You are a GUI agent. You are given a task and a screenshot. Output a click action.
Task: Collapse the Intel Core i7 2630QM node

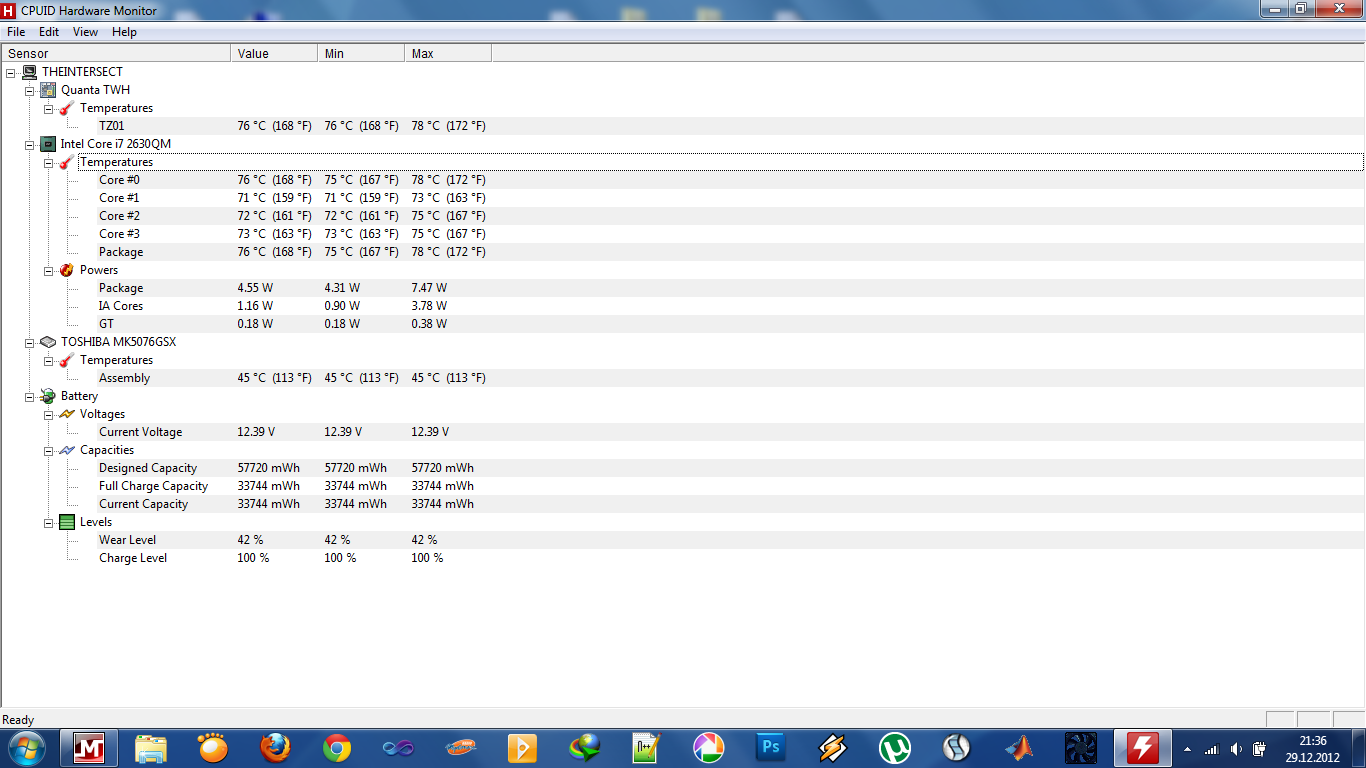coord(29,144)
